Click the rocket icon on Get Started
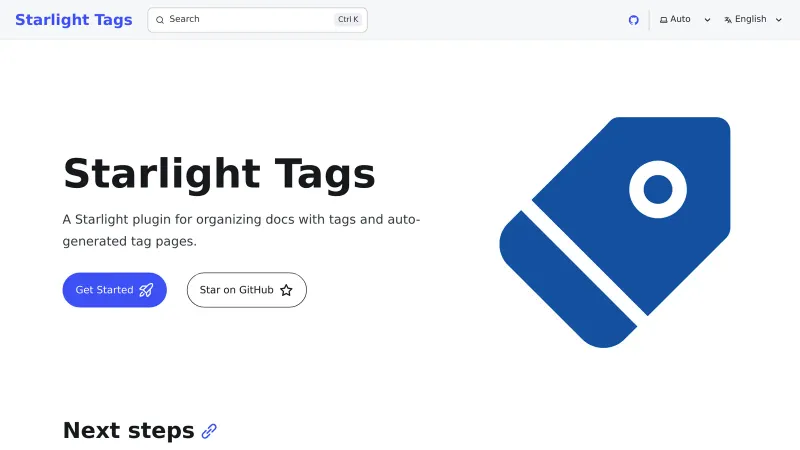Image resolution: width=800 pixels, height=450 pixels. pyautogui.click(x=146, y=290)
